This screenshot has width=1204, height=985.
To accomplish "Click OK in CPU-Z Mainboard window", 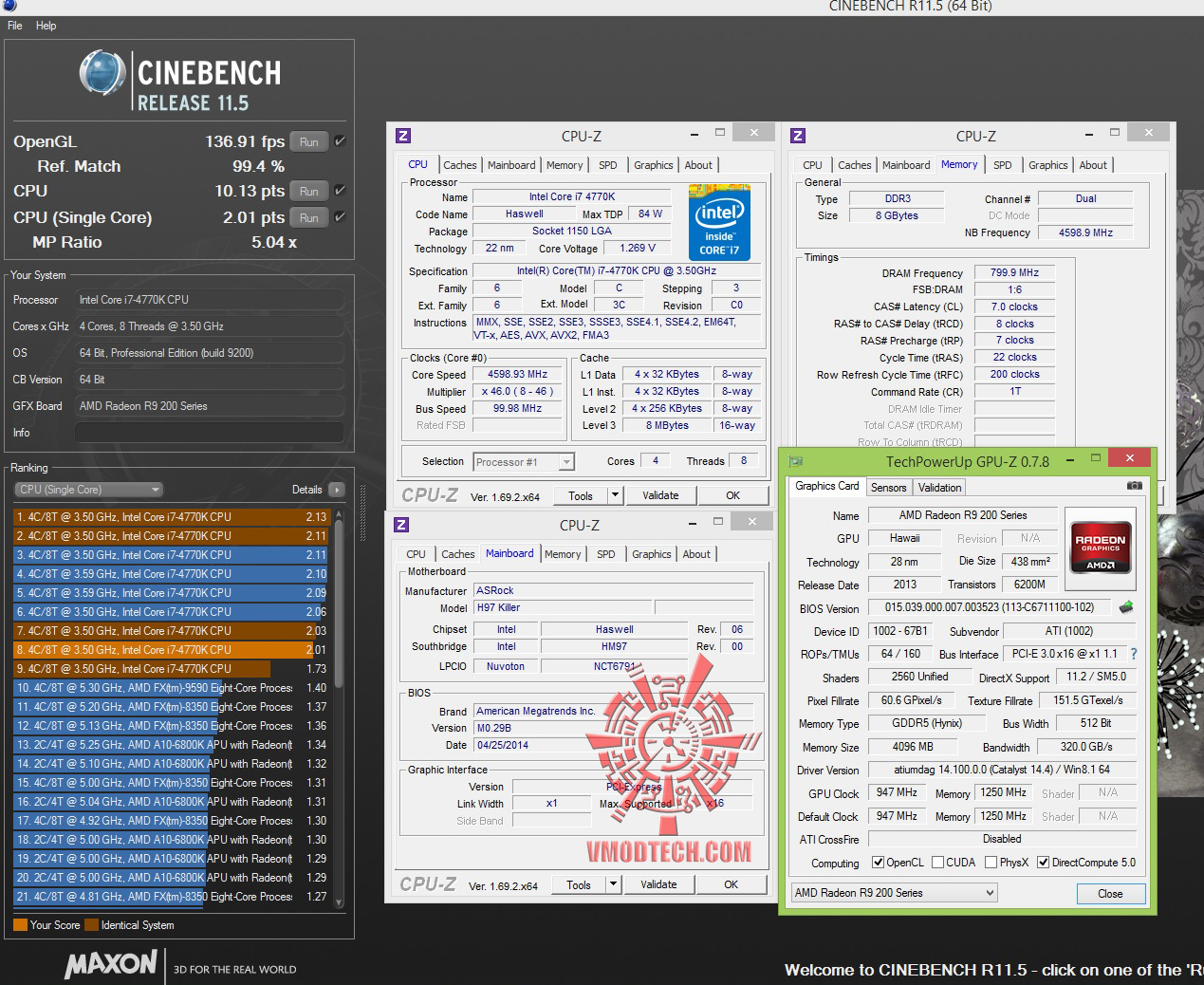I will coord(731,884).
